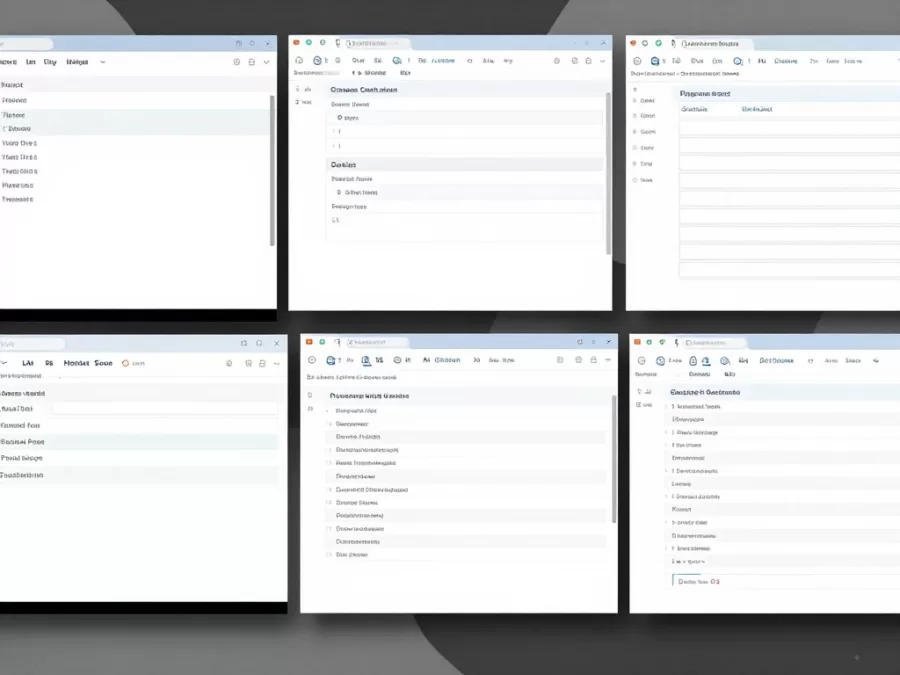This screenshot has height=675, width=900.
Task: Click the blue magnifier icon in top-middle window toolbar
Action: point(397,60)
